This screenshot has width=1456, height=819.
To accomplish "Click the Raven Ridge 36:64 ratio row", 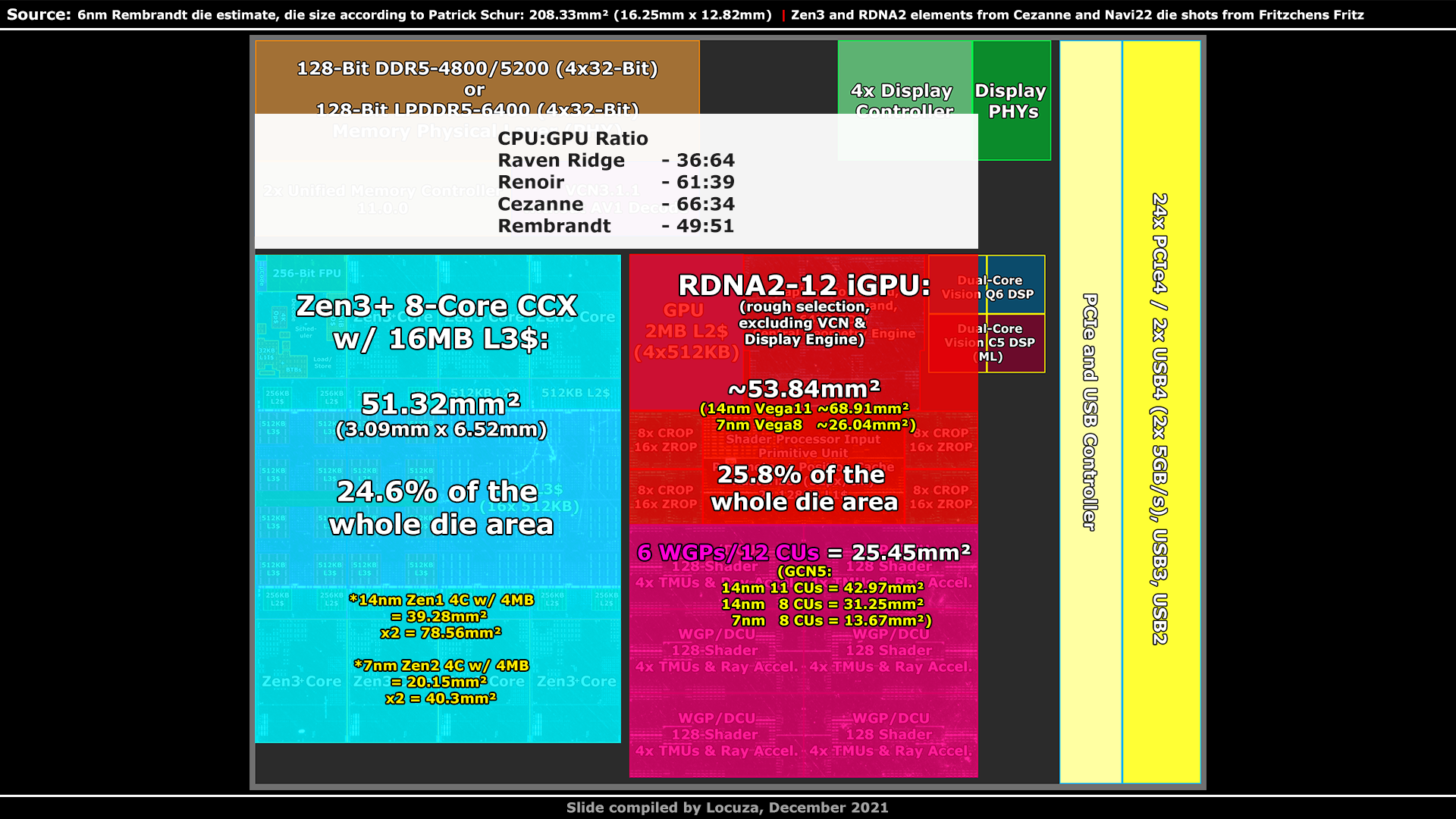I will click(616, 161).
